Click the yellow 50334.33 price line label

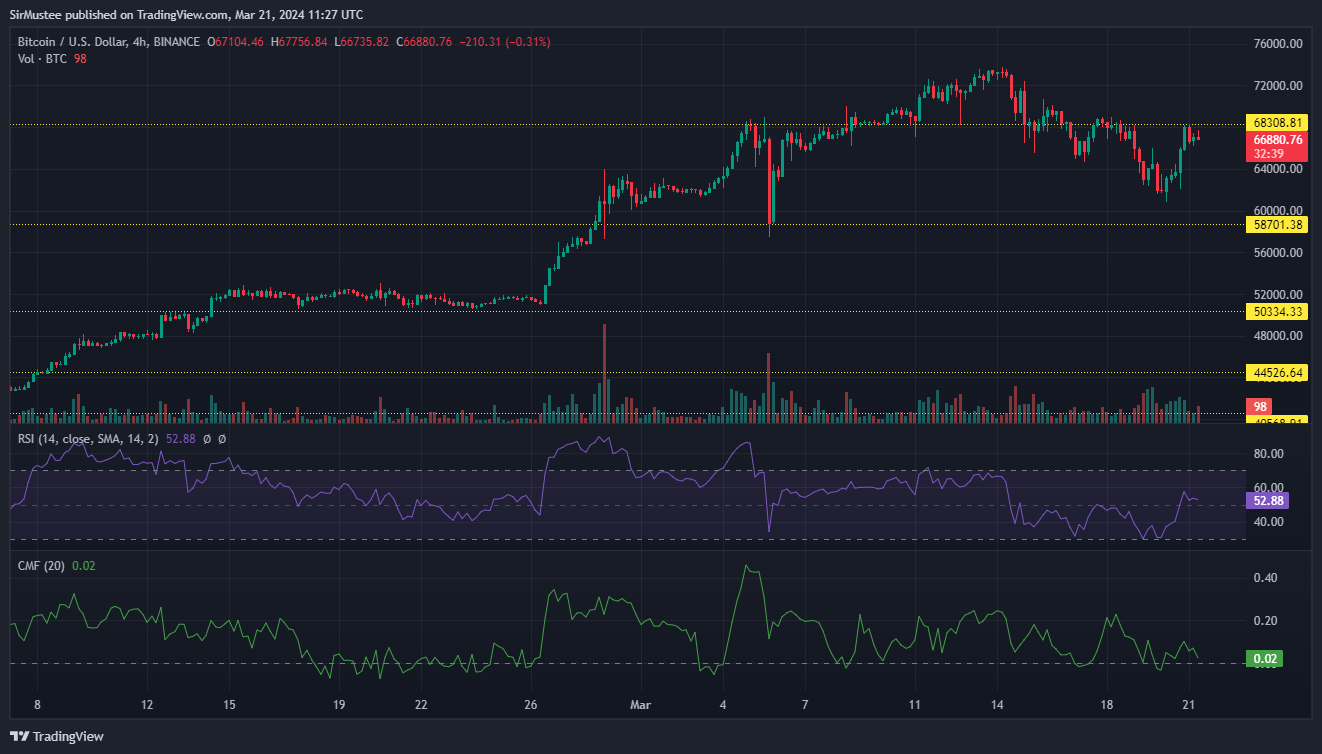click(1277, 312)
